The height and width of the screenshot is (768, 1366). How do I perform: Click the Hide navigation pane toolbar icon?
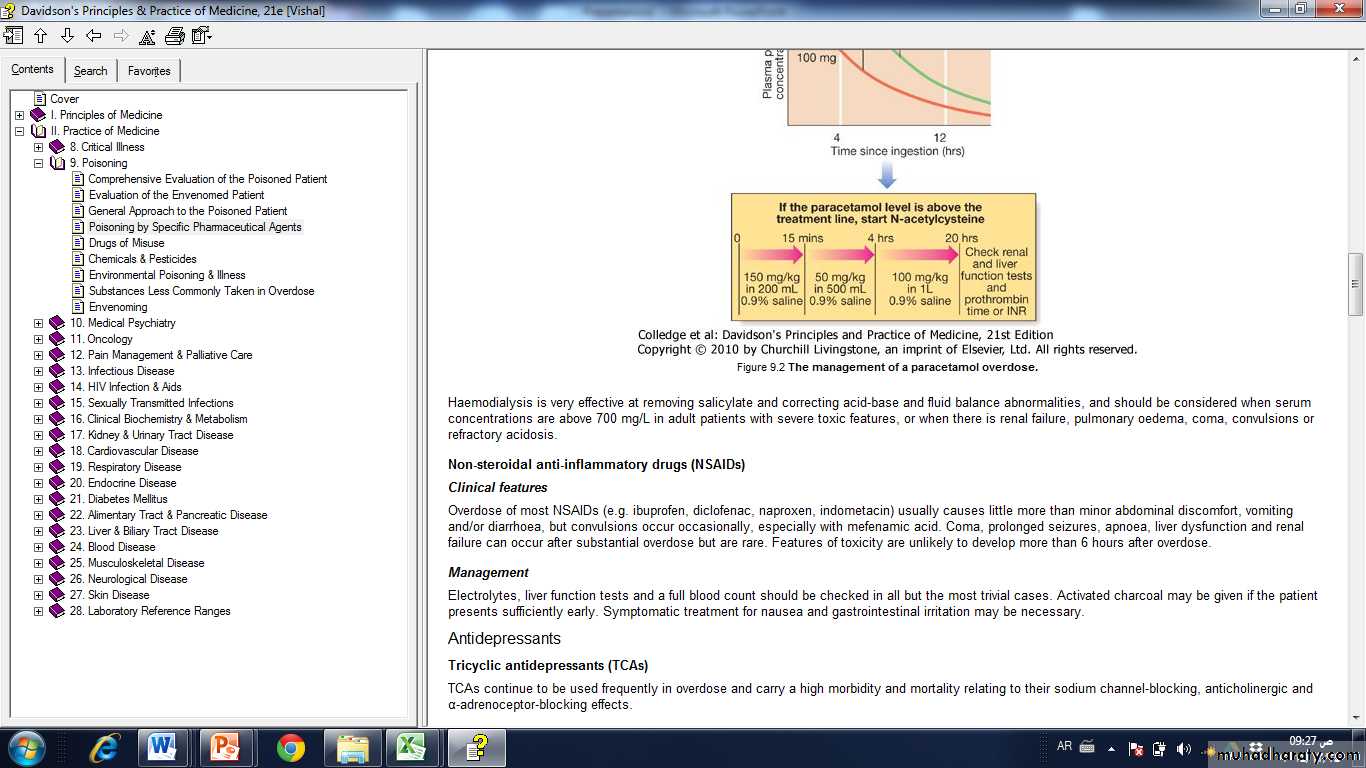click(13, 36)
